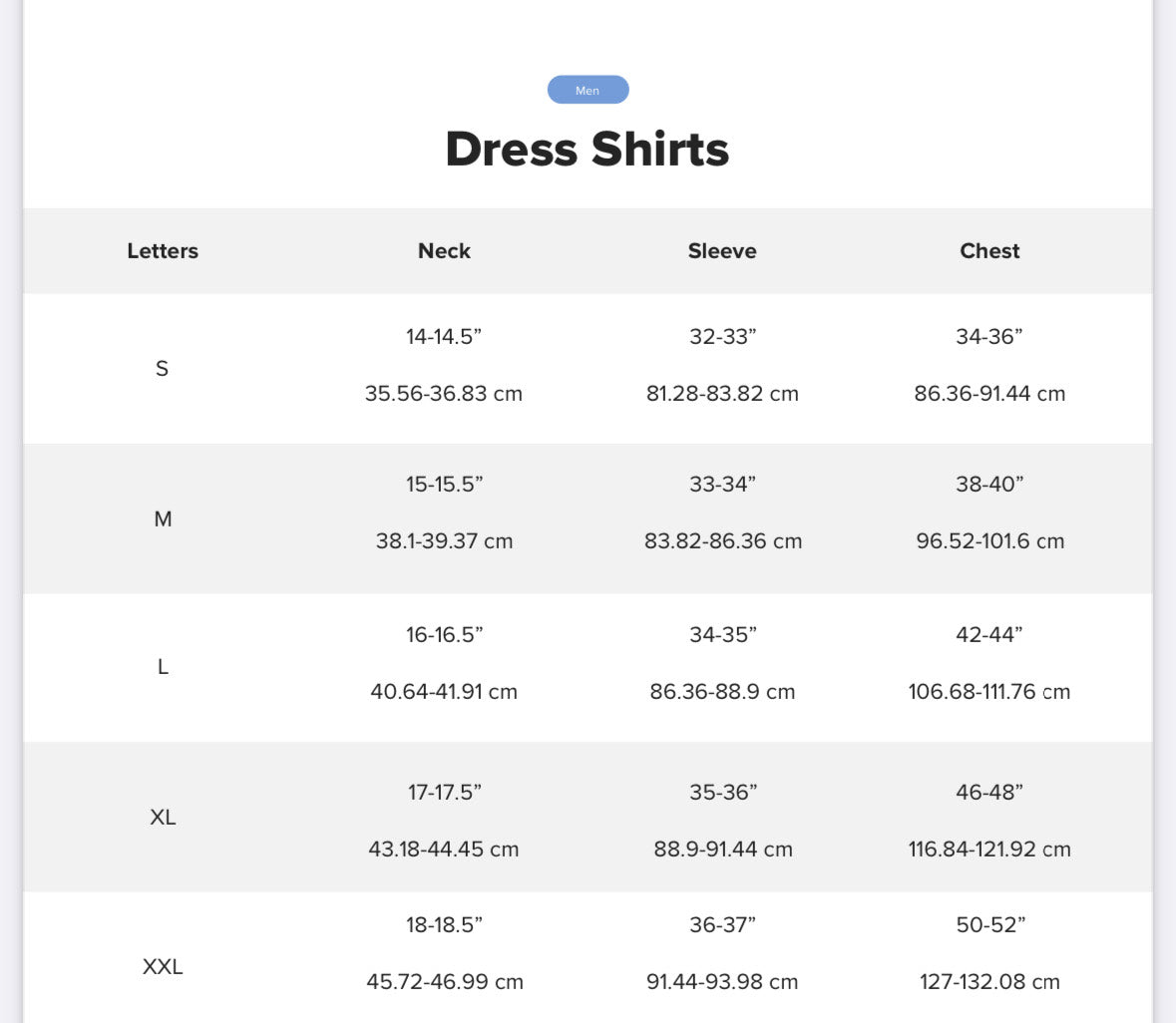The height and width of the screenshot is (1023, 1176).
Task: Click the blue Men badge
Action: point(588,90)
